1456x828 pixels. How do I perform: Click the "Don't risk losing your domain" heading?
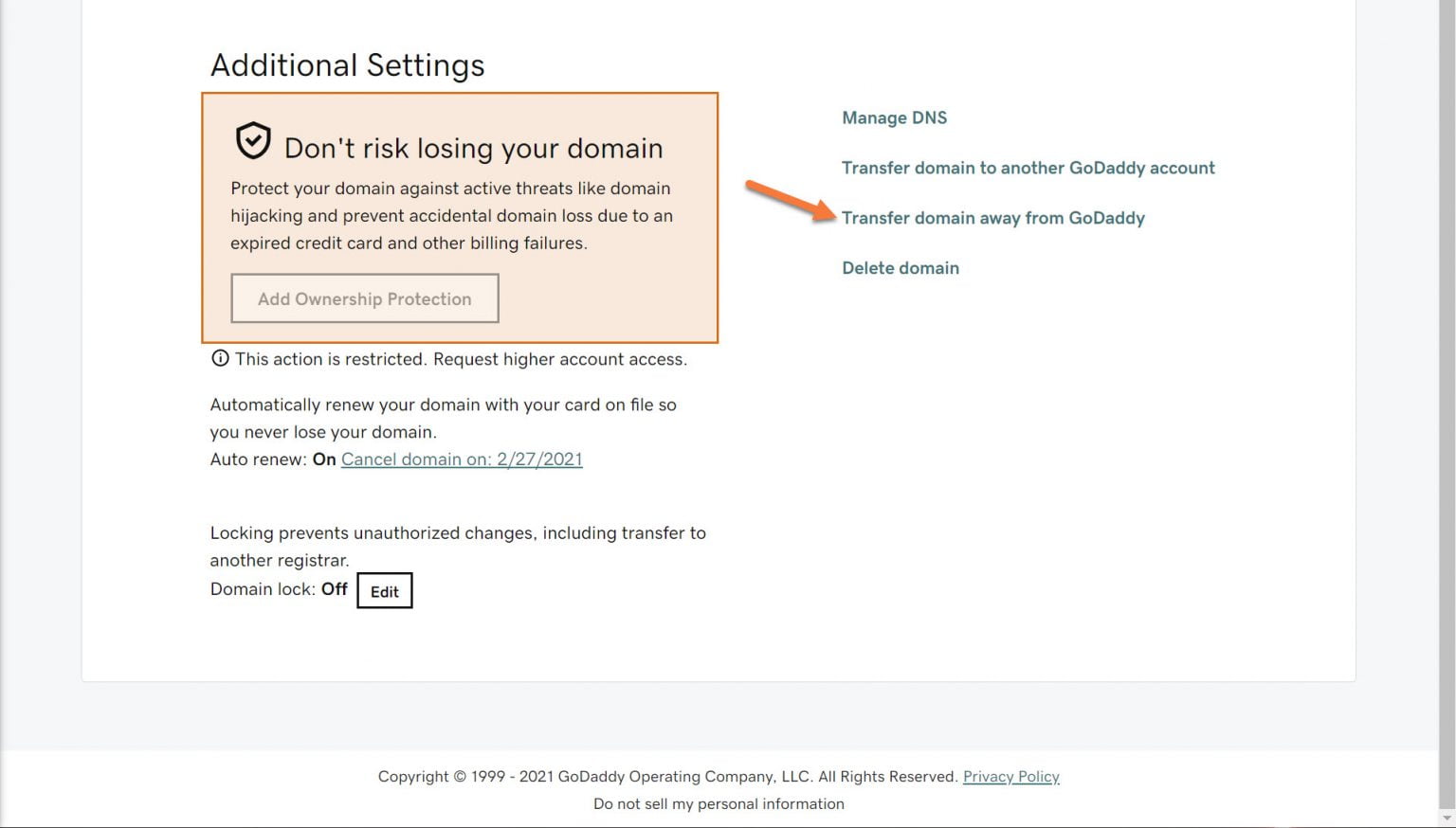(x=473, y=149)
